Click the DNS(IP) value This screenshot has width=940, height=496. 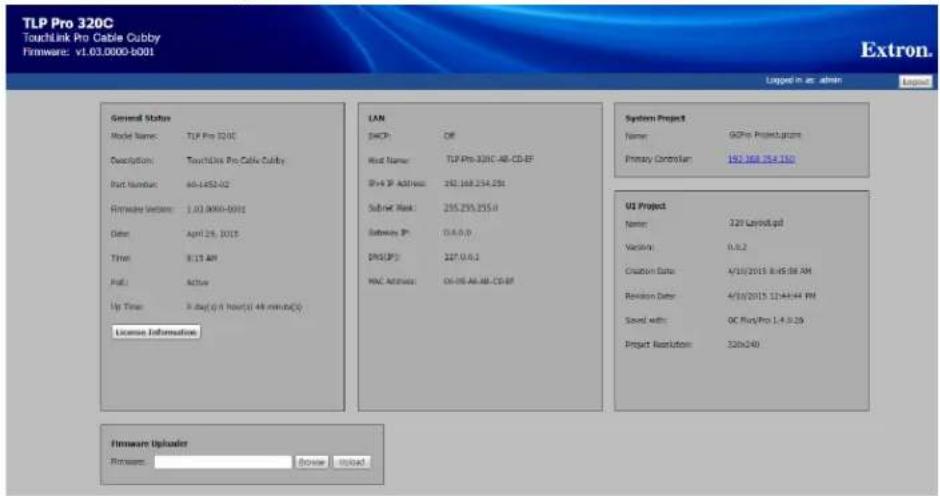[x=461, y=257]
